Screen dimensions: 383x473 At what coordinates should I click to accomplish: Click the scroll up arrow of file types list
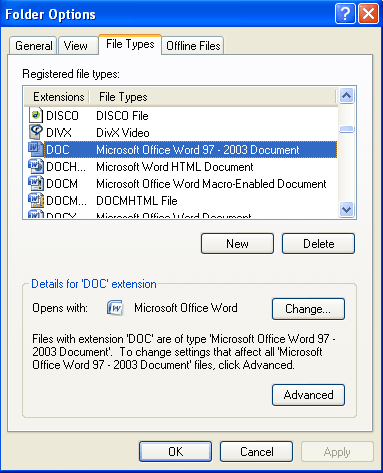click(347, 96)
